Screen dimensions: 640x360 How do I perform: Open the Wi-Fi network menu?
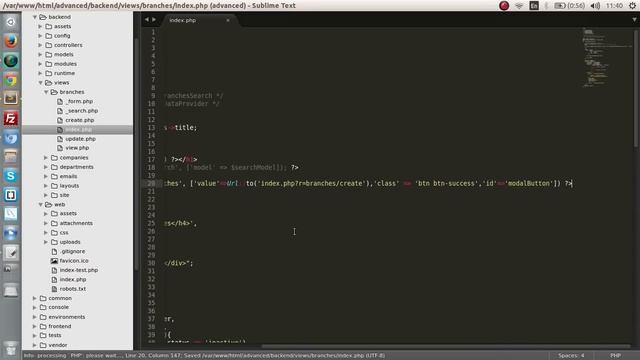519,6
